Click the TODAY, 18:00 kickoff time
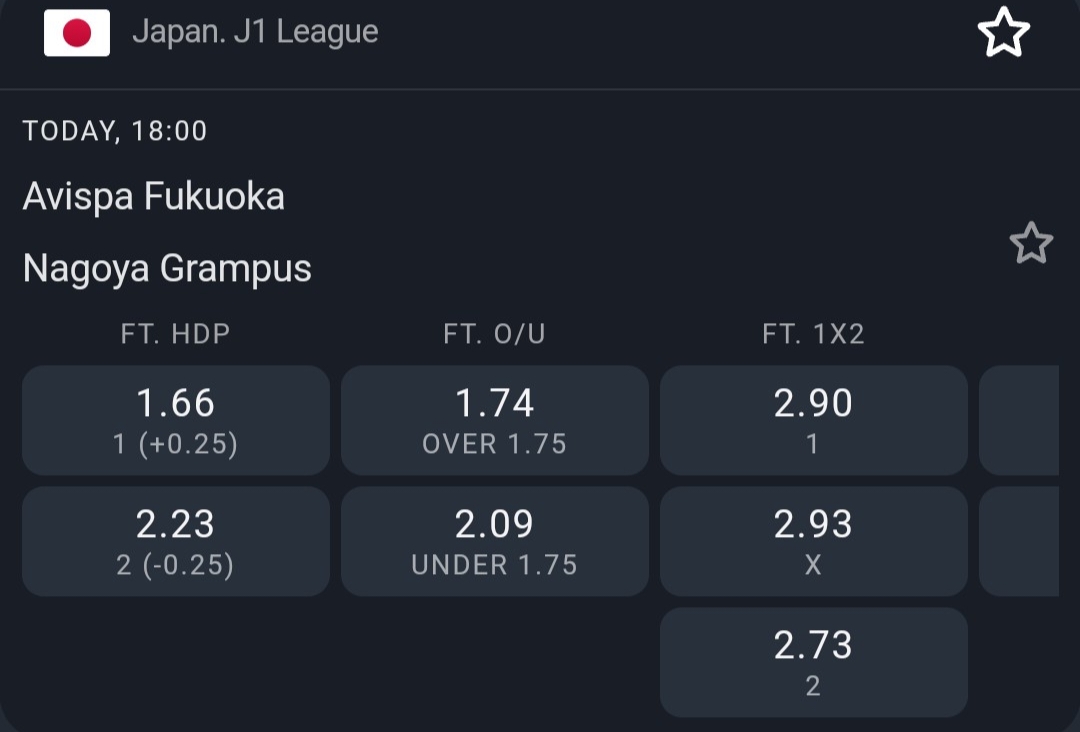The width and height of the screenshot is (1080, 732). click(115, 131)
